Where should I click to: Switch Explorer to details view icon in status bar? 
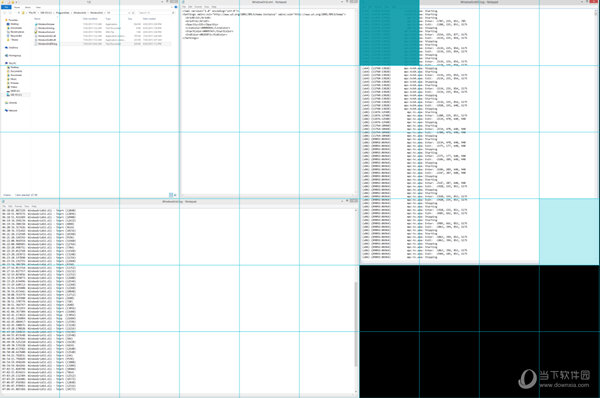coord(171,195)
